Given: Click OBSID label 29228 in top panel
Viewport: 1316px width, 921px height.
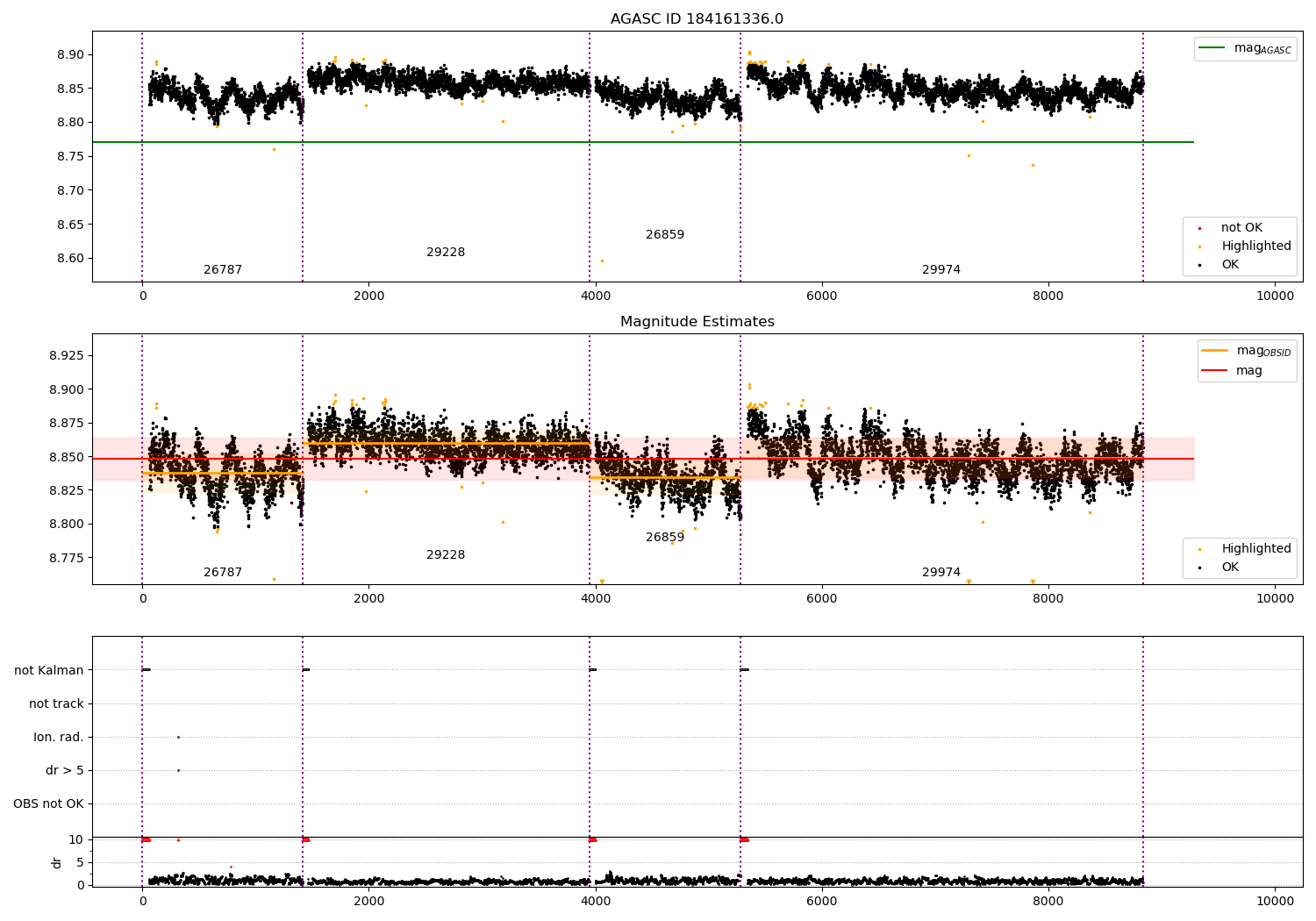Looking at the screenshot, I should (446, 253).
